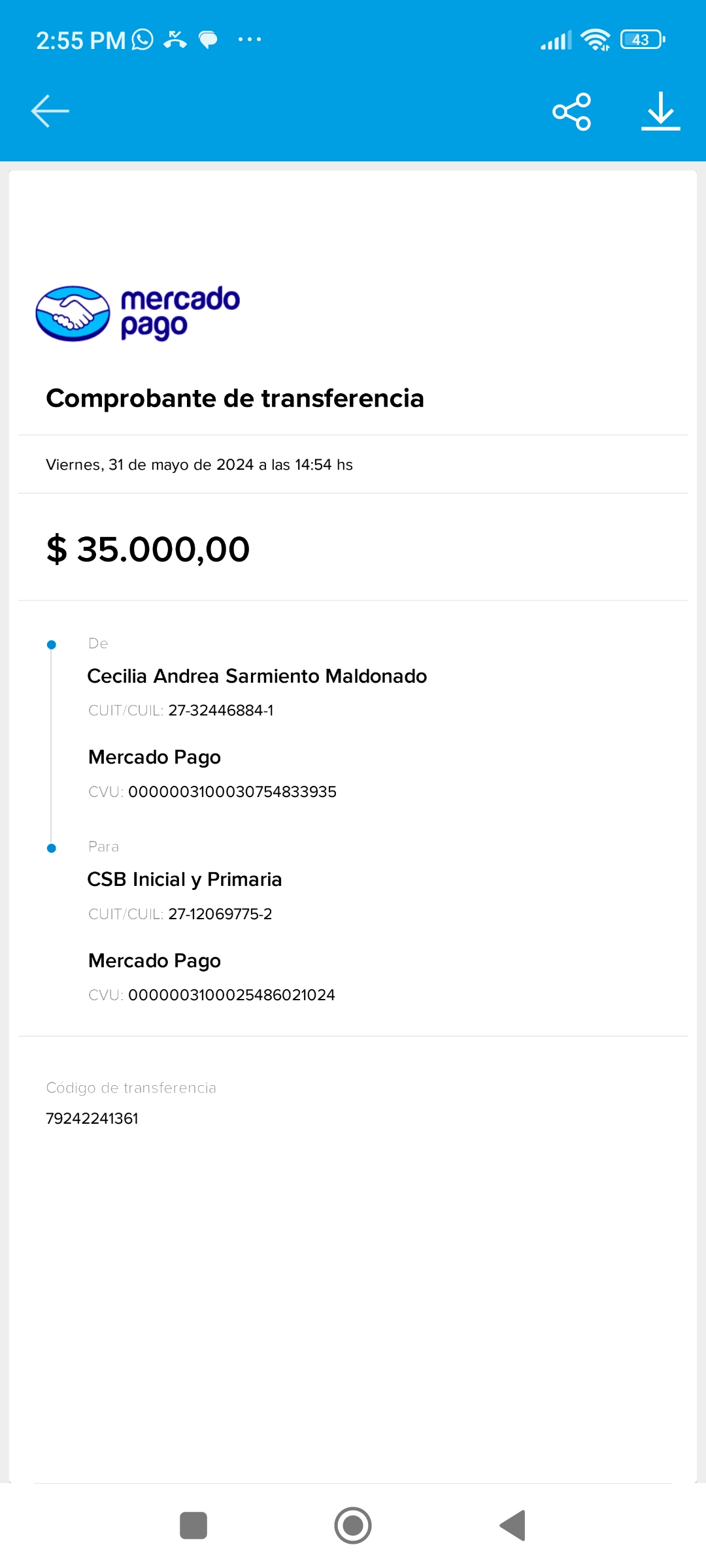Screen dimensions: 706x1568
Task: Select the sender CVU number
Action: (x=232, y=792)
